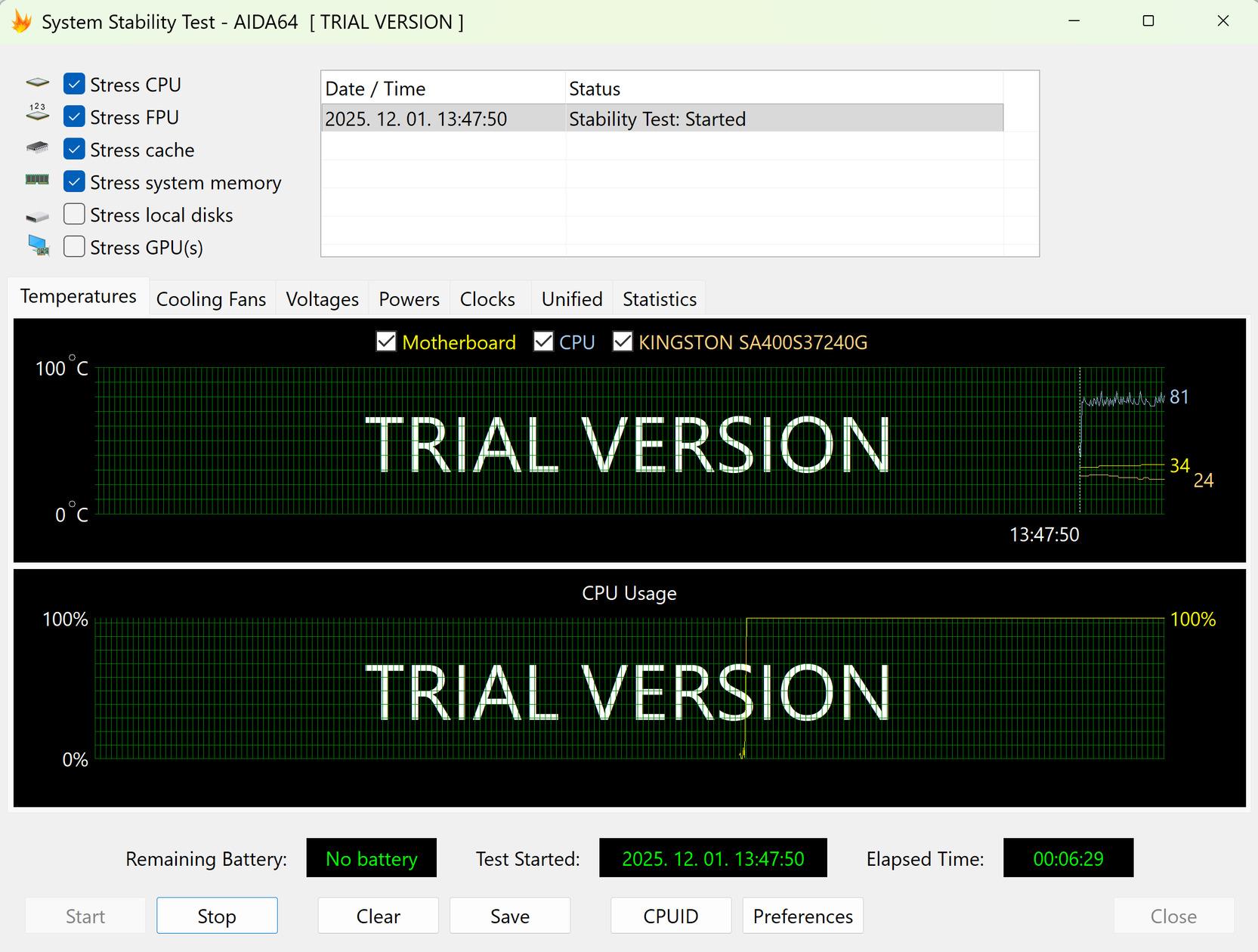Uncheck Stress system memory
1258x952 pixels.
coord(74,181)
